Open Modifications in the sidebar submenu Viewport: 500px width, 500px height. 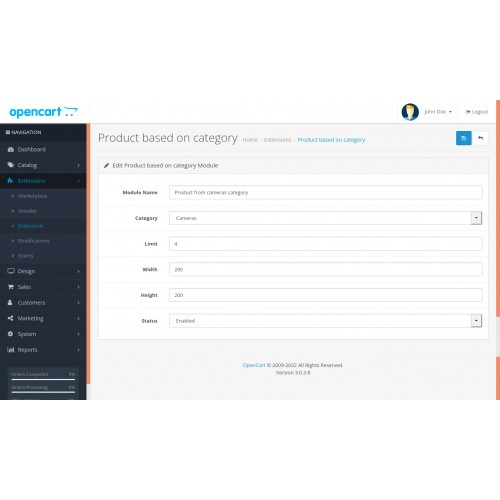[34, 241]
